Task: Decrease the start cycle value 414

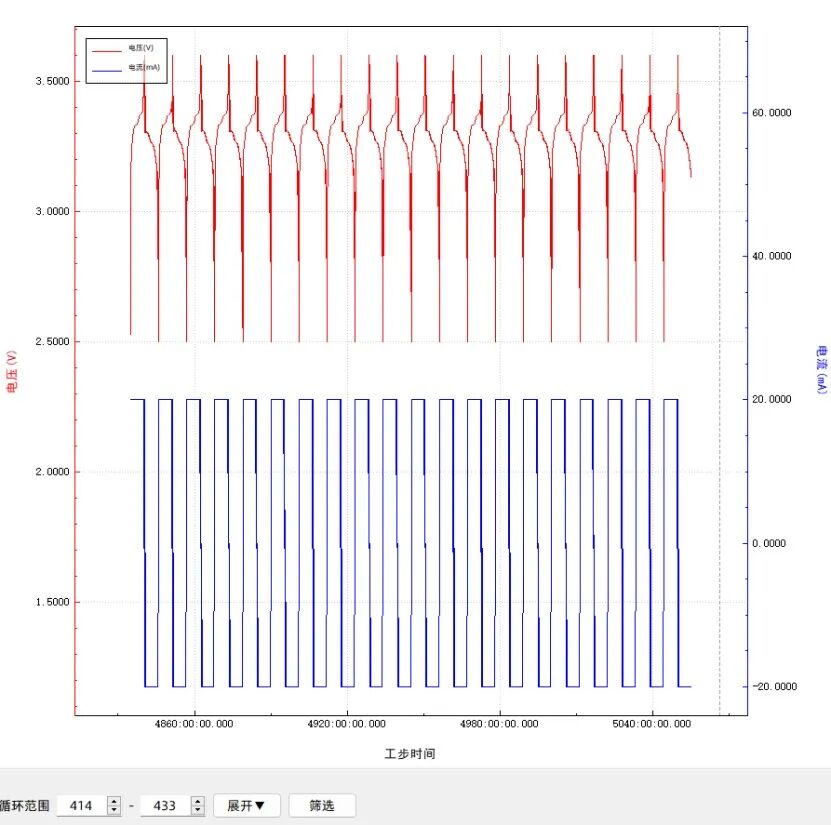Action: pyautogui.click(x=114, y=810)
